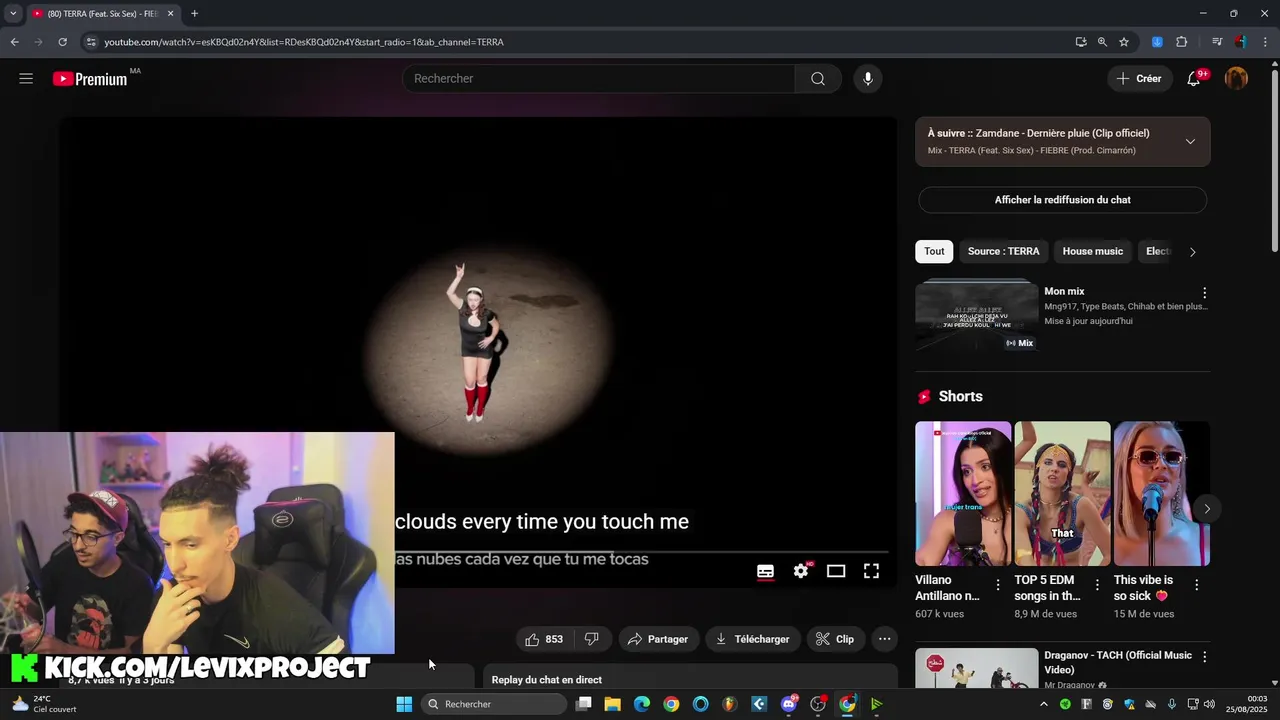Open options for Mon mix playlist

1204,293
